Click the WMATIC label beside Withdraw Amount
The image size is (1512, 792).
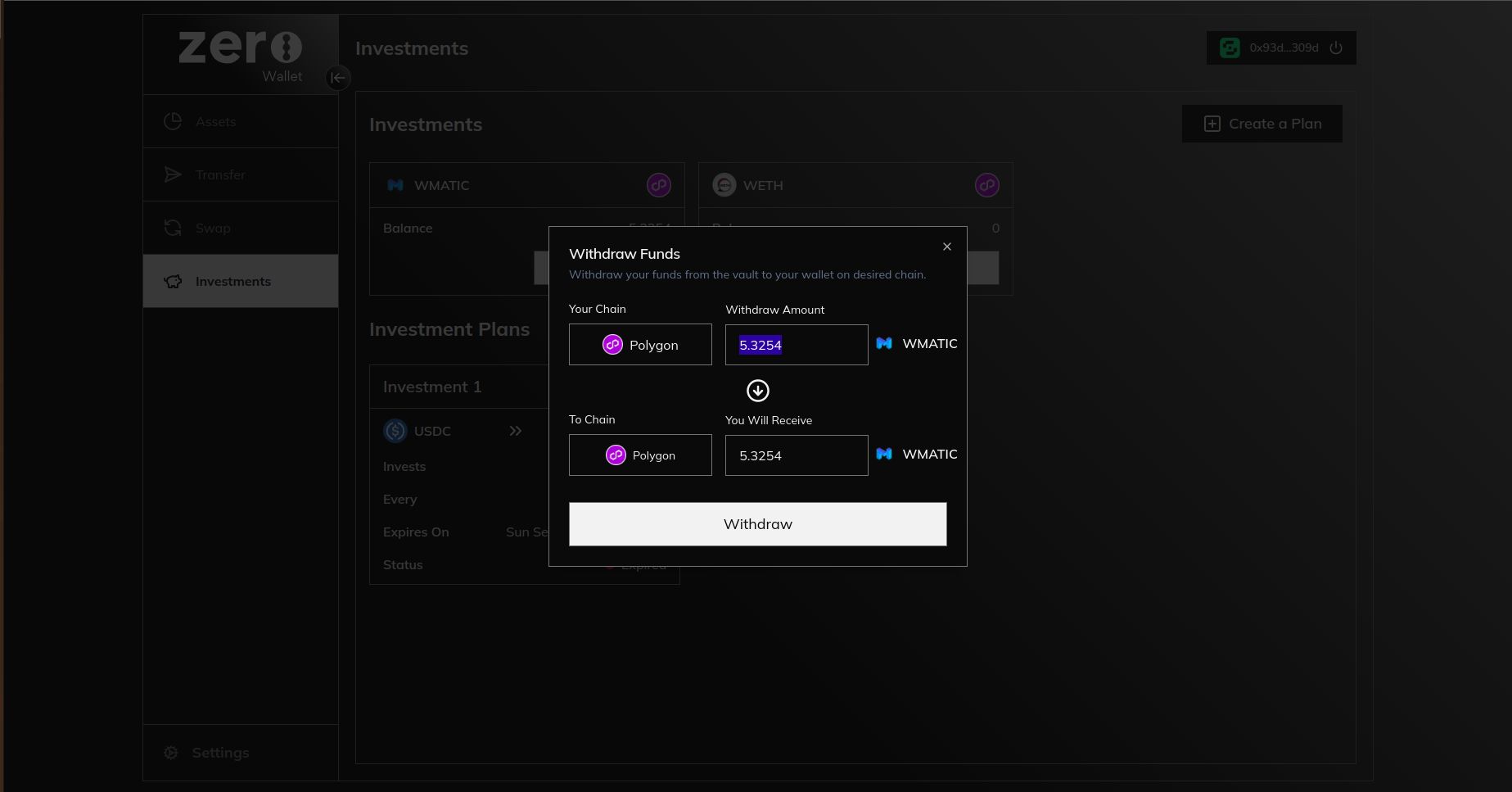(x=930, y=343)
